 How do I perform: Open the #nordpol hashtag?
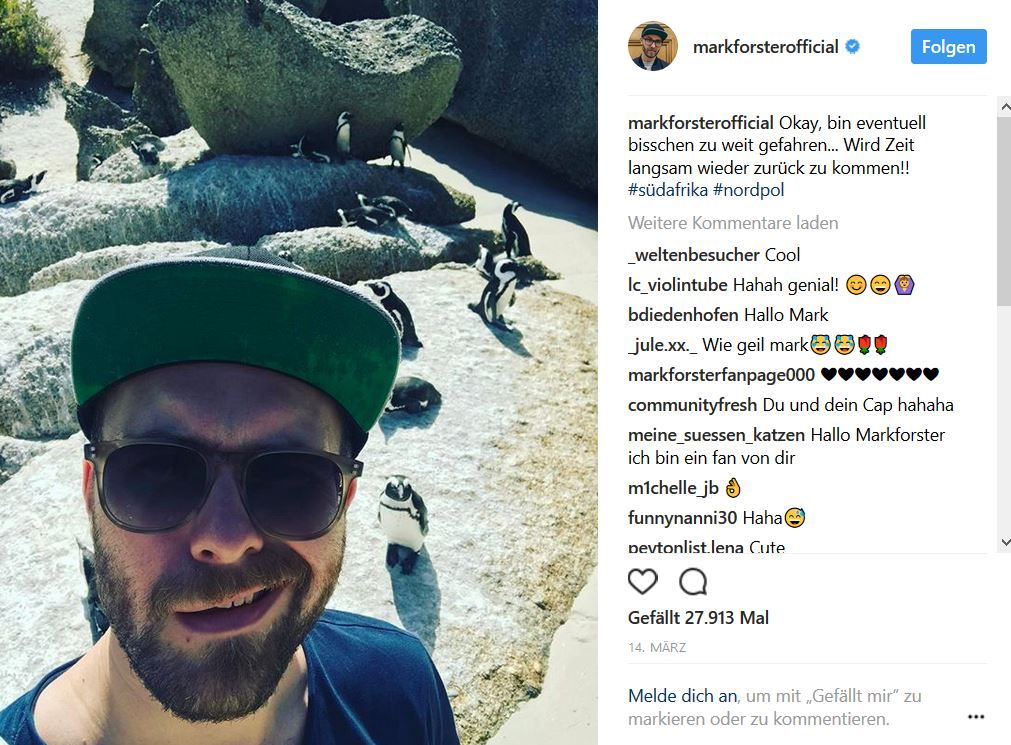749,190
